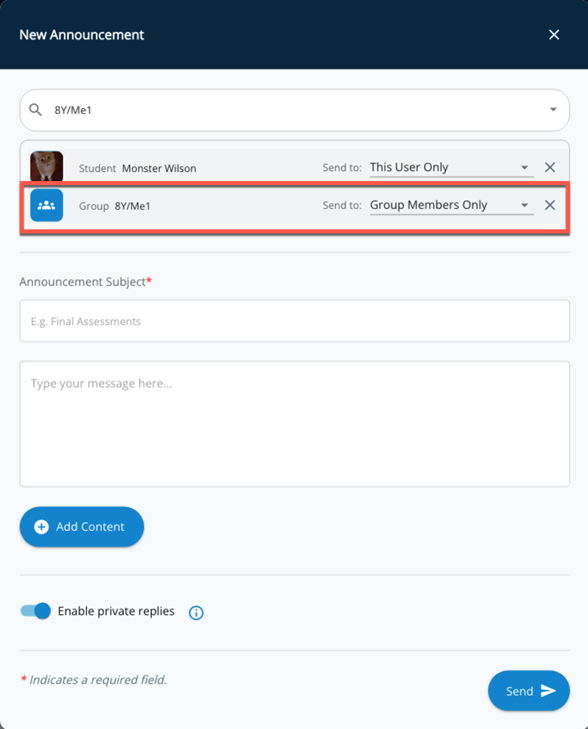Remove group 8Y/Me1 from recipients

(550, 205)
